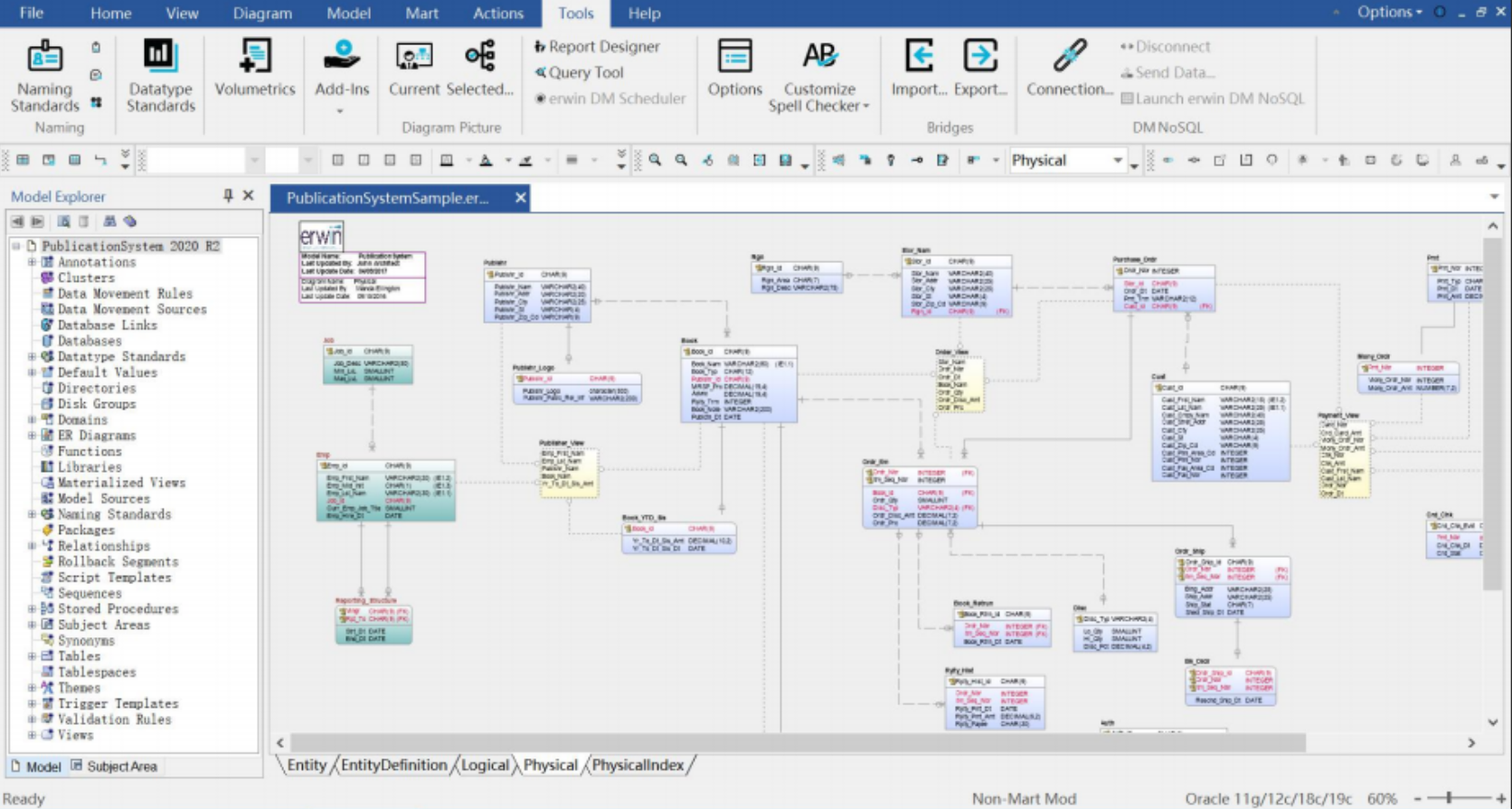Click erwin DM Scheduler
Viewport: 1512px width, 809px height.
610,99
